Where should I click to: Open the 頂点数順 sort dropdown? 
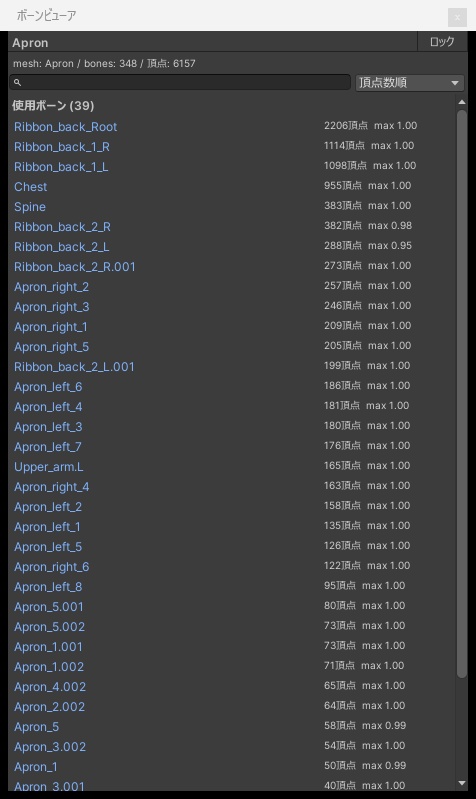point(410,83)
